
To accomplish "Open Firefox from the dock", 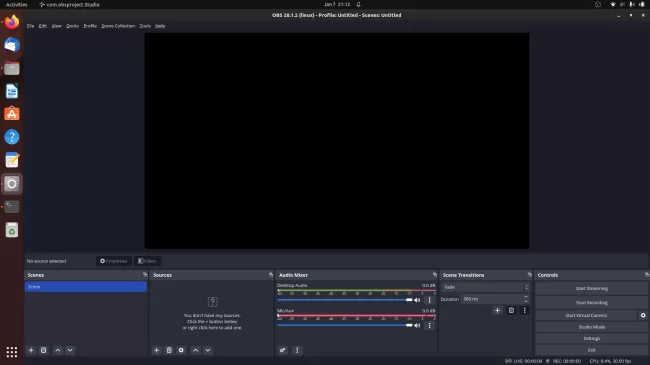I will (12, 22).
